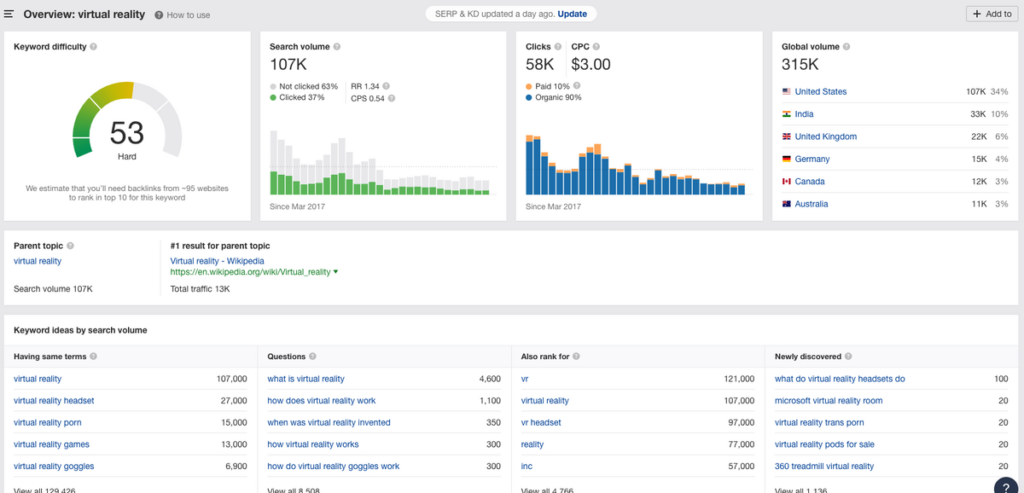Viewport: 1024px width, 493px height.
Task: Click the Parent topic info icon
Action: coord(71,246)
